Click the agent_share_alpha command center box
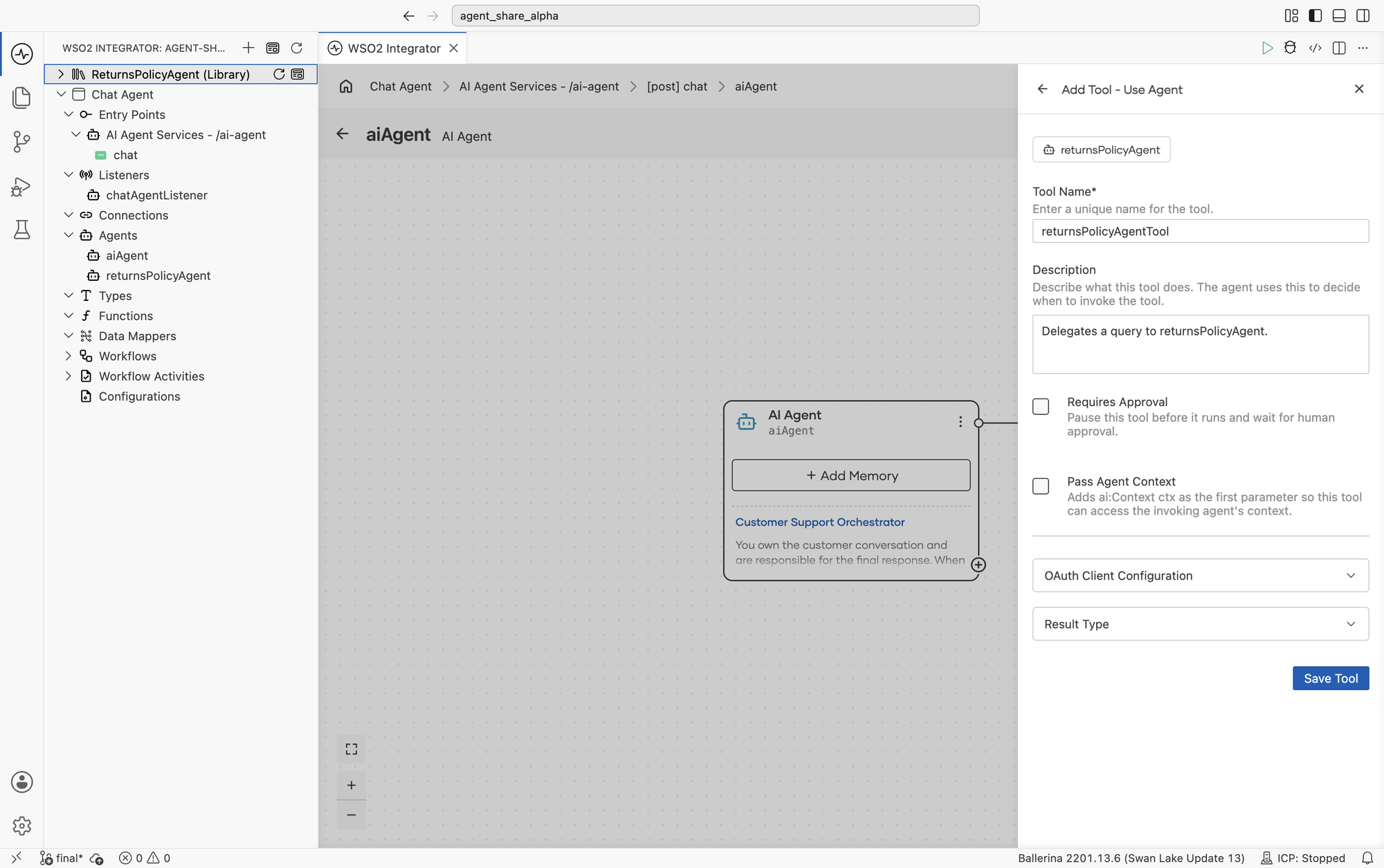Image resolution: width=1384 pixels, height=868 pixels. 716,15
